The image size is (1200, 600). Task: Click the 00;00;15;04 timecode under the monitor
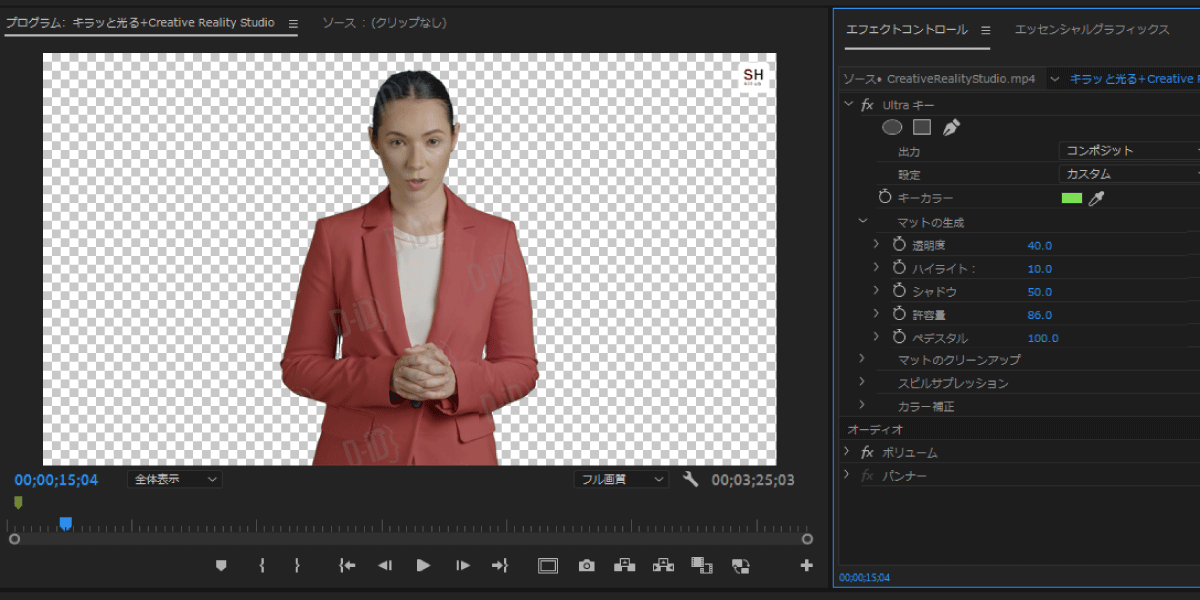click(56, 480)
